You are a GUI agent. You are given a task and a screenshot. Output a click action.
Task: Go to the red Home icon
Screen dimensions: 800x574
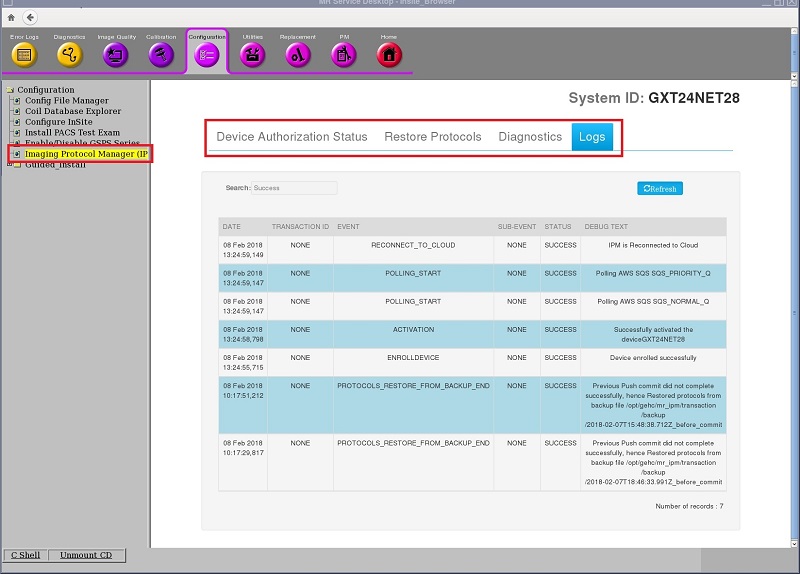tap(389, 56)
